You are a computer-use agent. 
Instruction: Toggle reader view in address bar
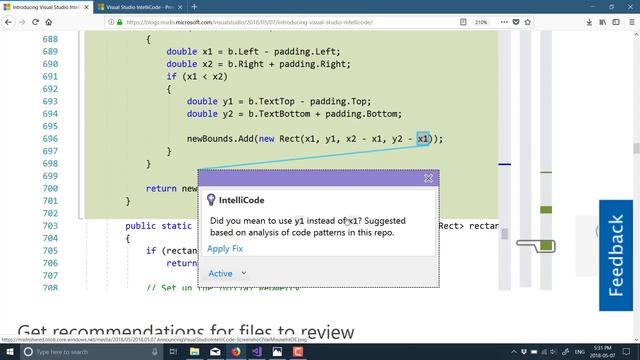click(463, 22)
